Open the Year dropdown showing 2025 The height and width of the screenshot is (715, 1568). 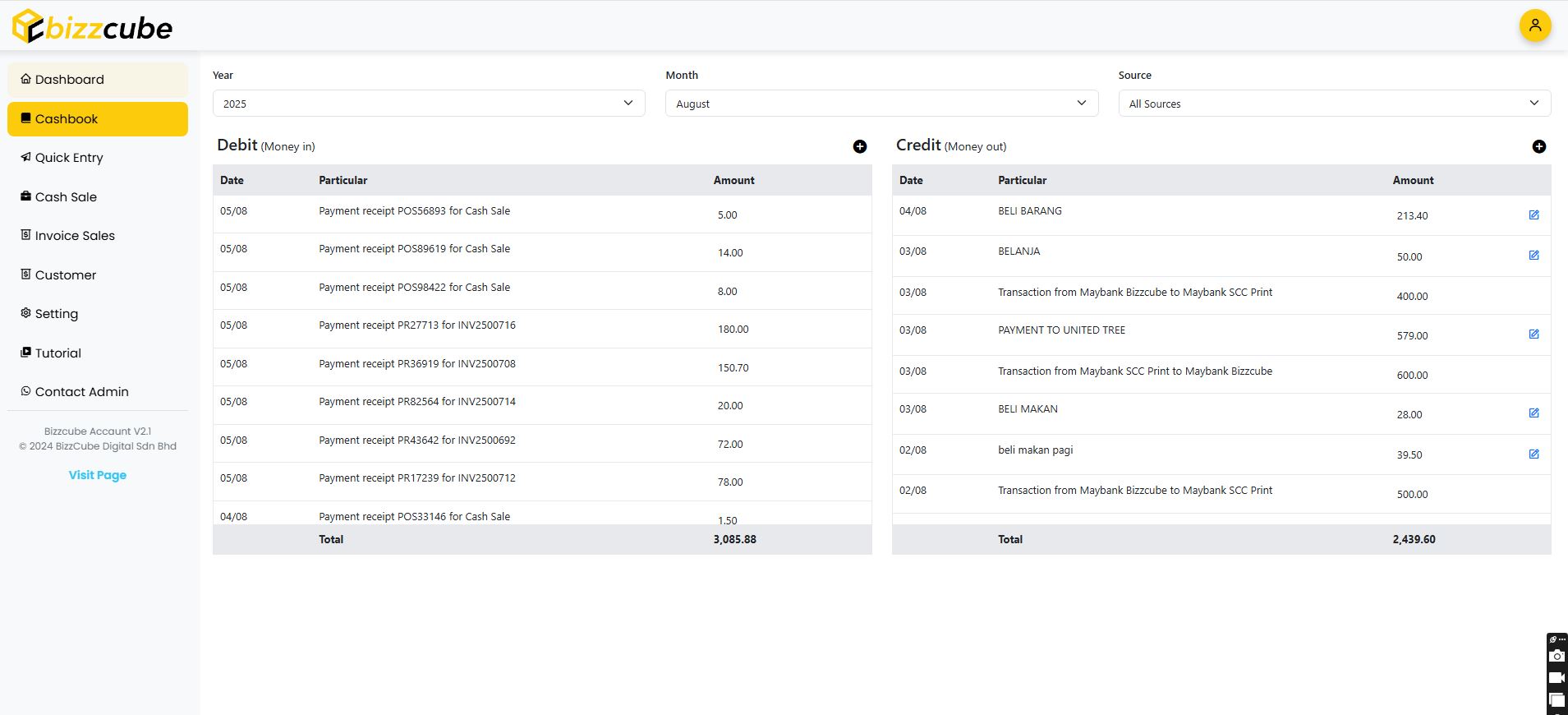(429, 104)
